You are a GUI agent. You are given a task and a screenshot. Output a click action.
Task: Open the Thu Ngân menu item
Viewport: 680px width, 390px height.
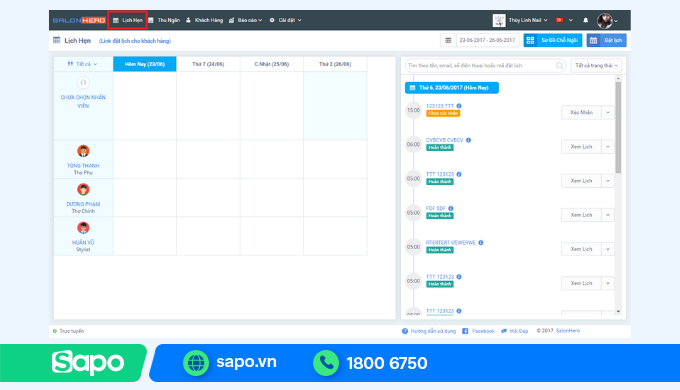click(164, 20)
